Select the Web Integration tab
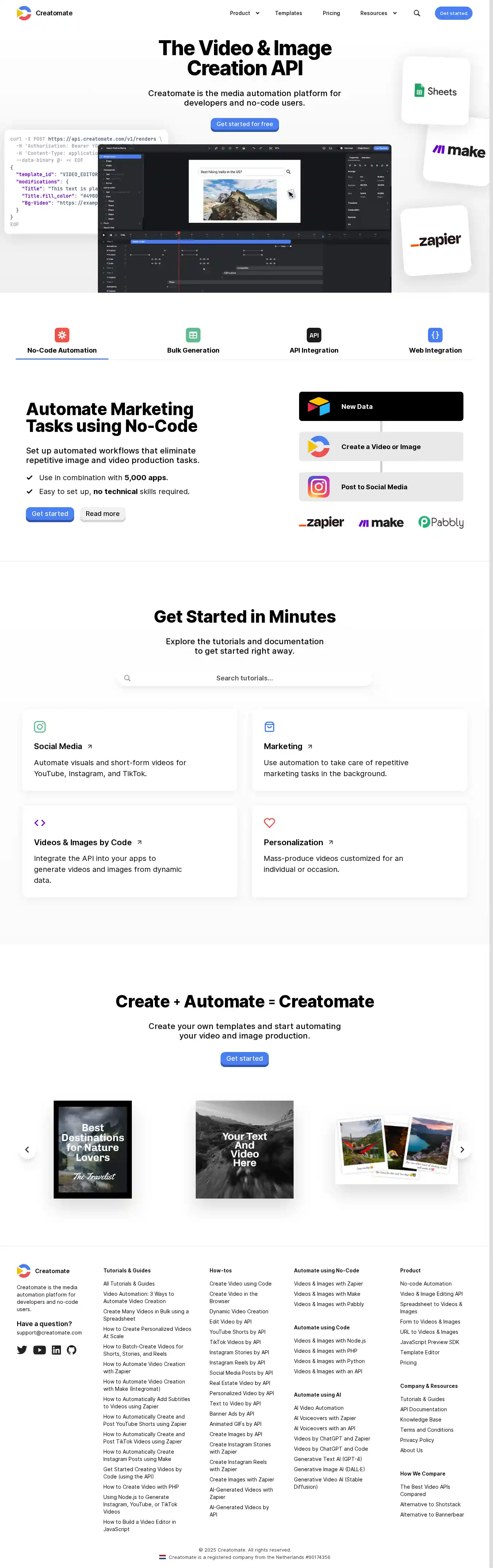Screen dimensions: 493x1568 tap(435, 341)
